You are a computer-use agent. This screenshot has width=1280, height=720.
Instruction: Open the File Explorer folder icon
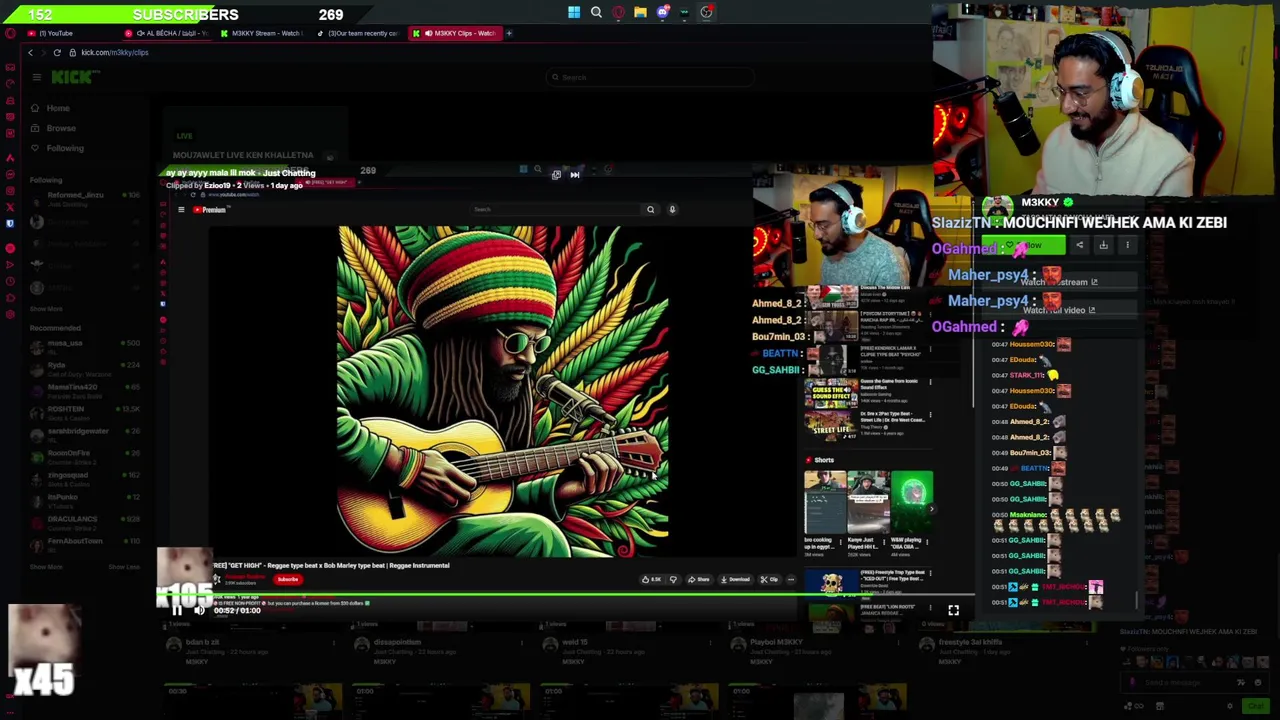pos(640,13)
